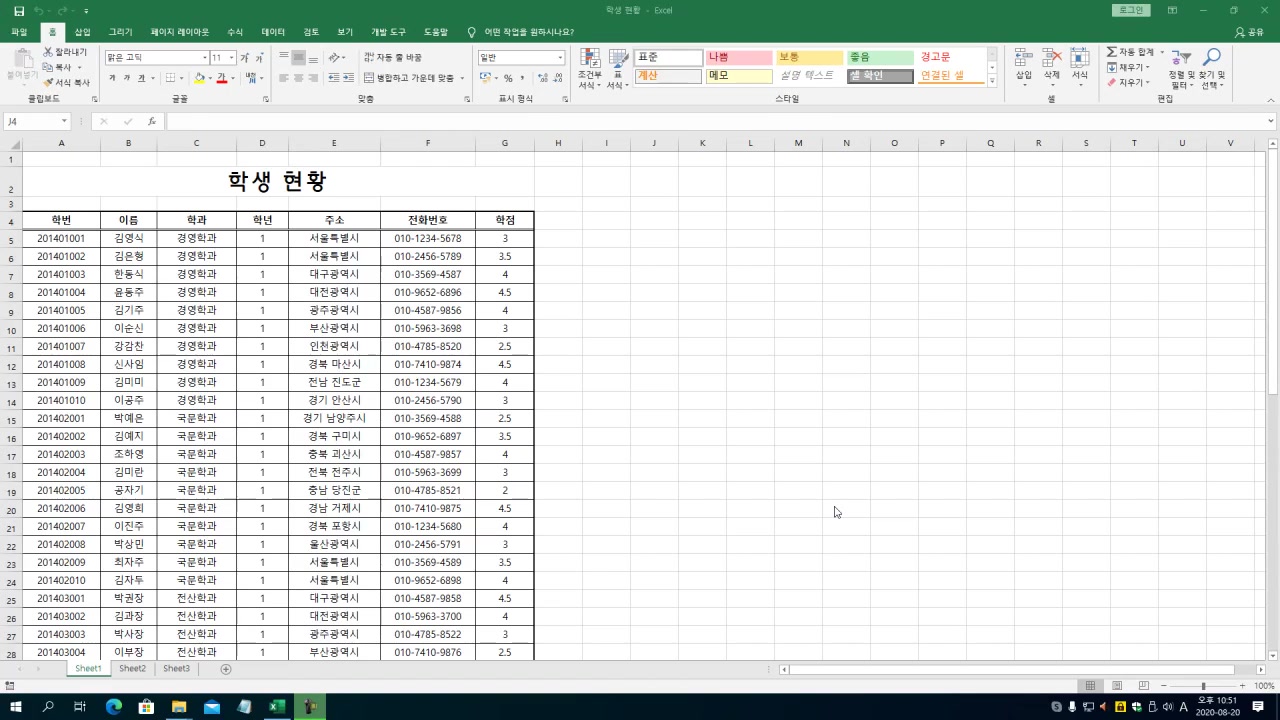Expand the number format dropdown (일반)
The width and height of the screenshot is (1280, 720).
coord(560,58)
